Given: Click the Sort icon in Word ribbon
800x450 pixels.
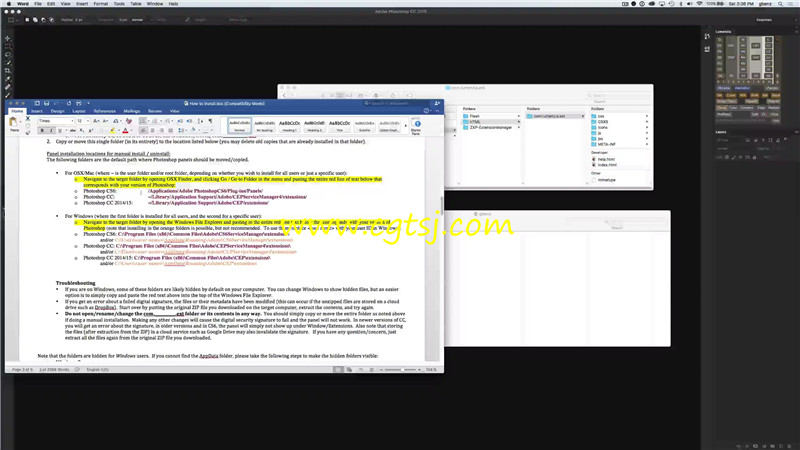Looking at the screenshot, I should point(201,121).
